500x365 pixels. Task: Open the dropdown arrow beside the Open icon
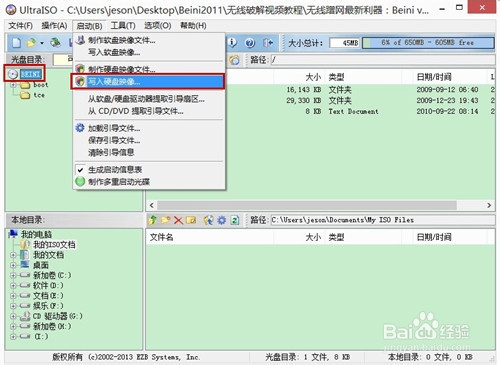pyautogui.click(x=42, y=43)
